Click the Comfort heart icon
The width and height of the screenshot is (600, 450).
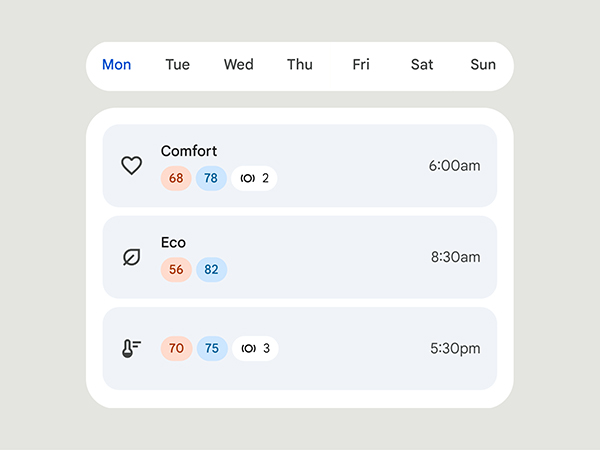[x=131, y=165]
